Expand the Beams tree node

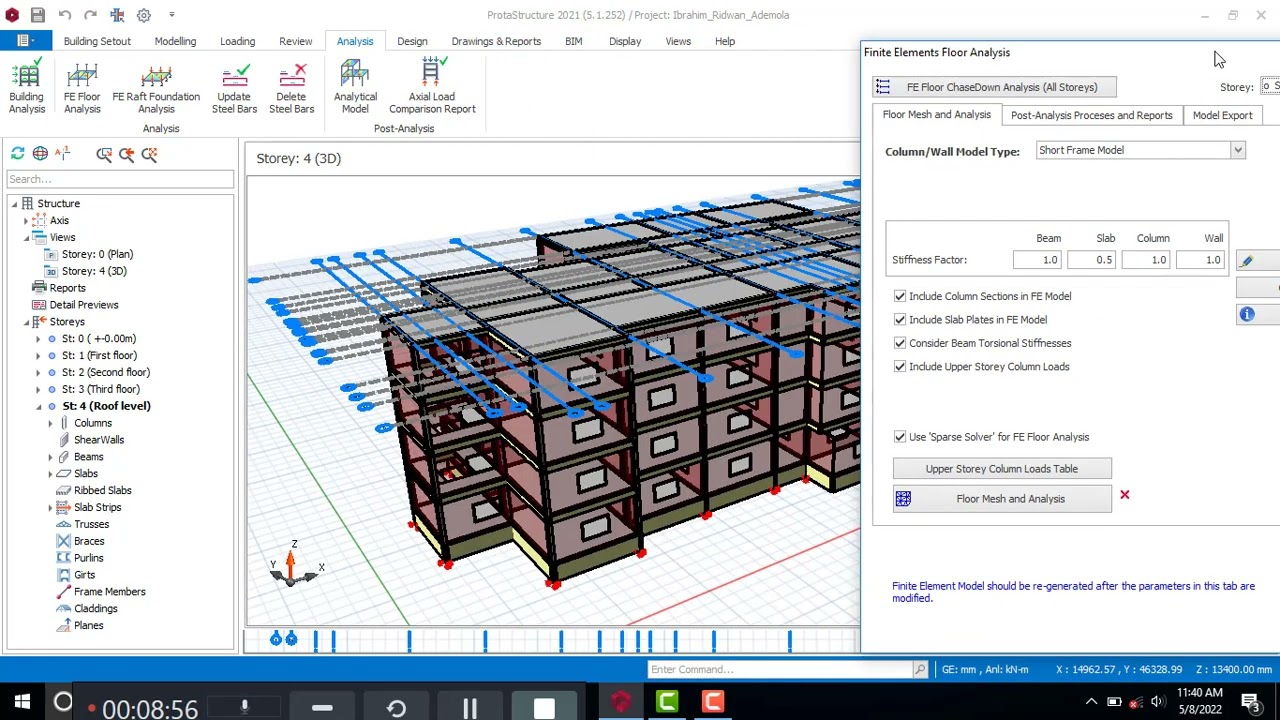pos(50,457)
